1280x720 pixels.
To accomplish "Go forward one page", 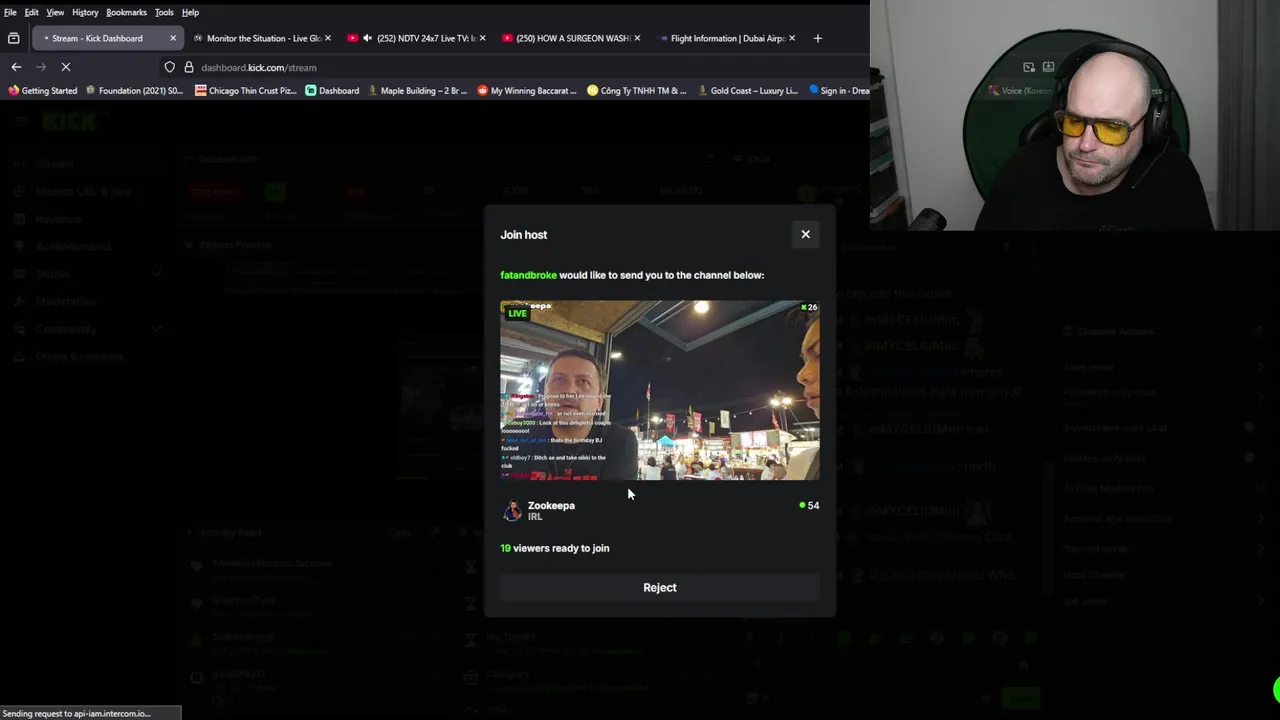I will [41, 67].
